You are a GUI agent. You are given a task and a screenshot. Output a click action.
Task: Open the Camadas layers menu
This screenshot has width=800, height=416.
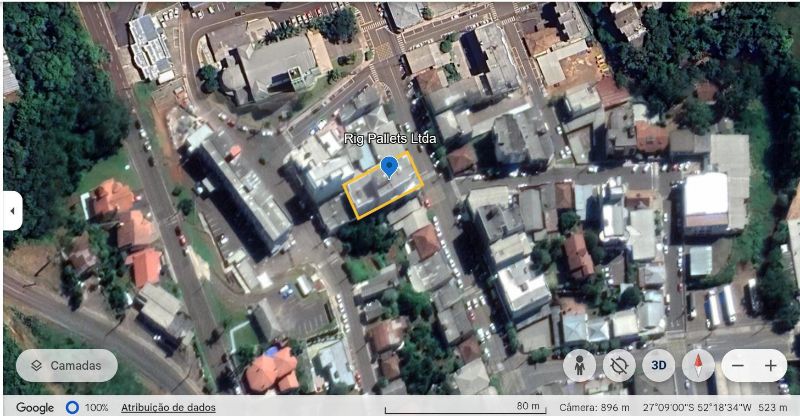point(67,365)
